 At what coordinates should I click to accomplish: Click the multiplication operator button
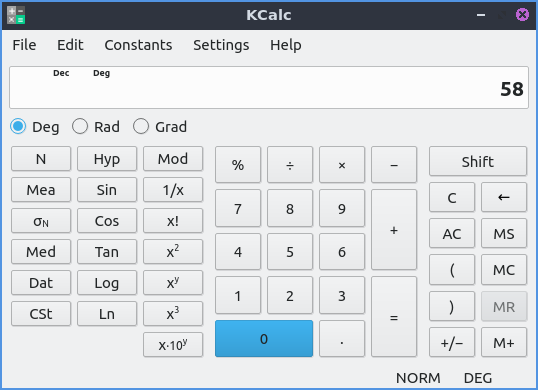tap(342, 165)
